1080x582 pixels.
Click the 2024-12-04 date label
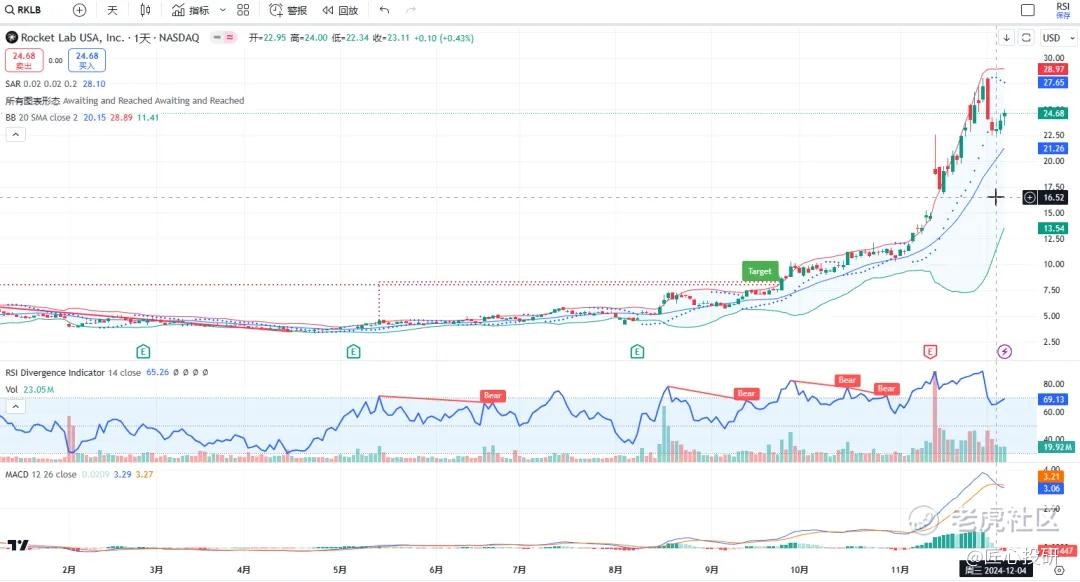996,570
